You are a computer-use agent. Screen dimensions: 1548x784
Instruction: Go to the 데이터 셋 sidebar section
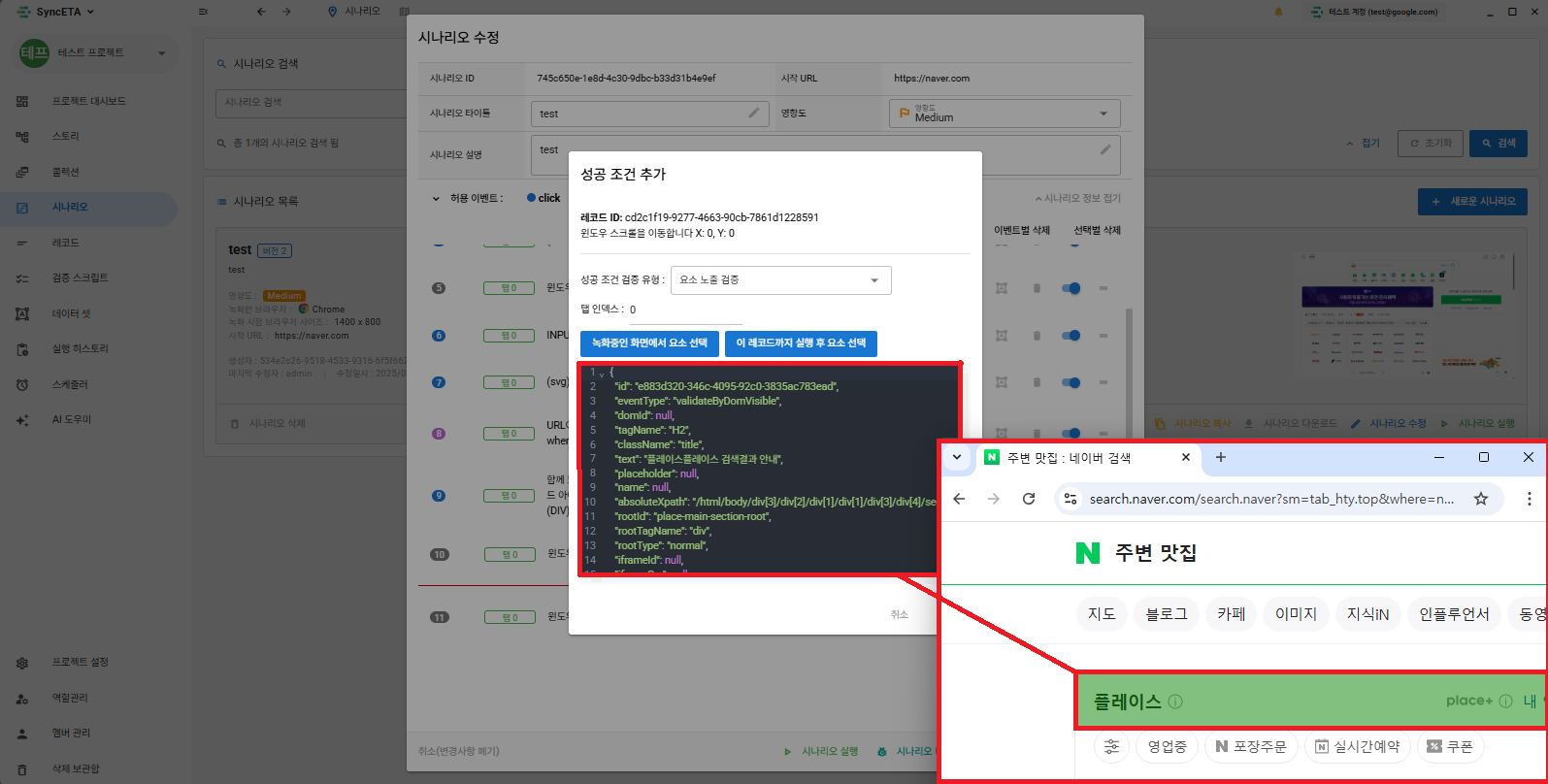72,313
